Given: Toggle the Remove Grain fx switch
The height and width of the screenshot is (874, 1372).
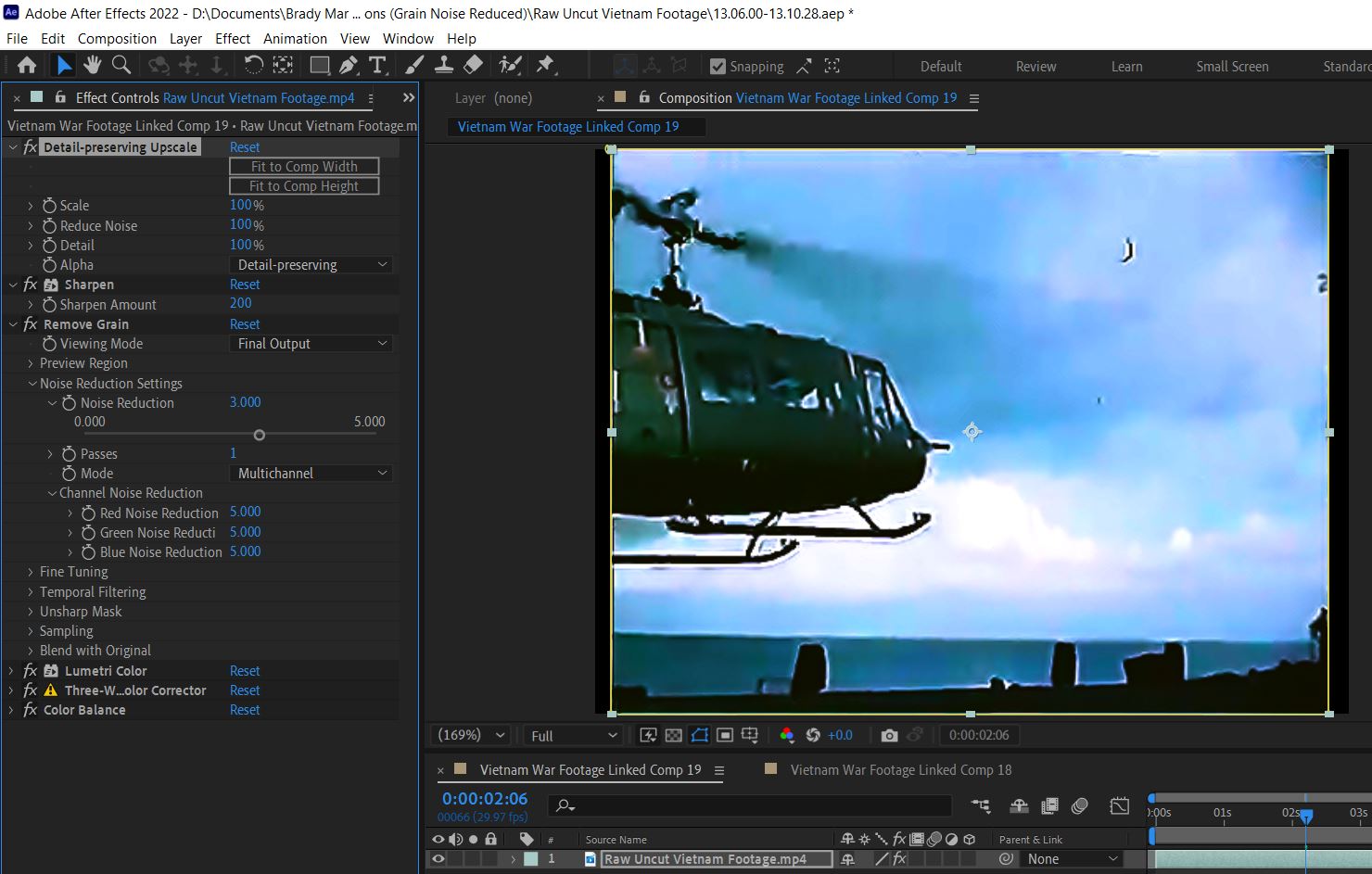Looking at the screenshot, I should click(31, 324).
